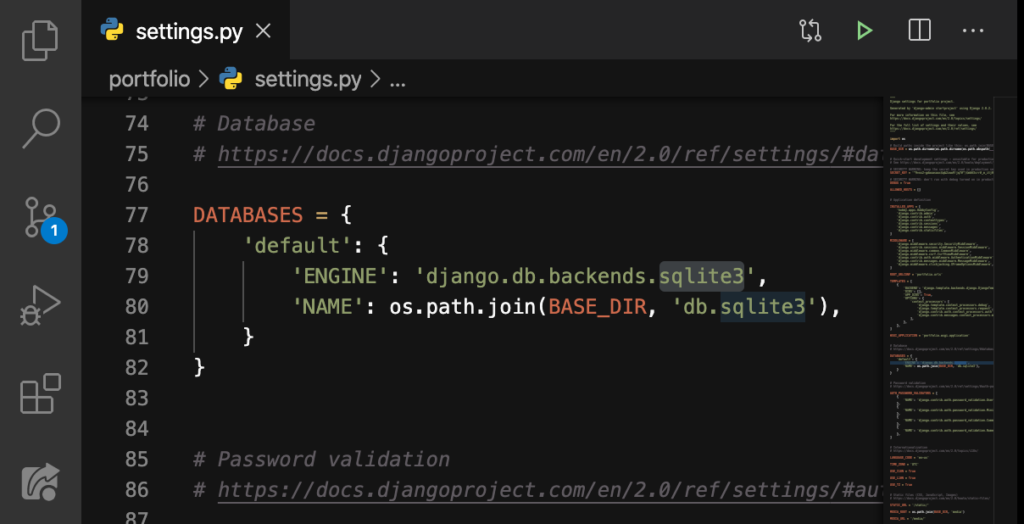Click the closing brace on line 81
This screenshot has height=524, width=1024.
click(x=248, y=337)
